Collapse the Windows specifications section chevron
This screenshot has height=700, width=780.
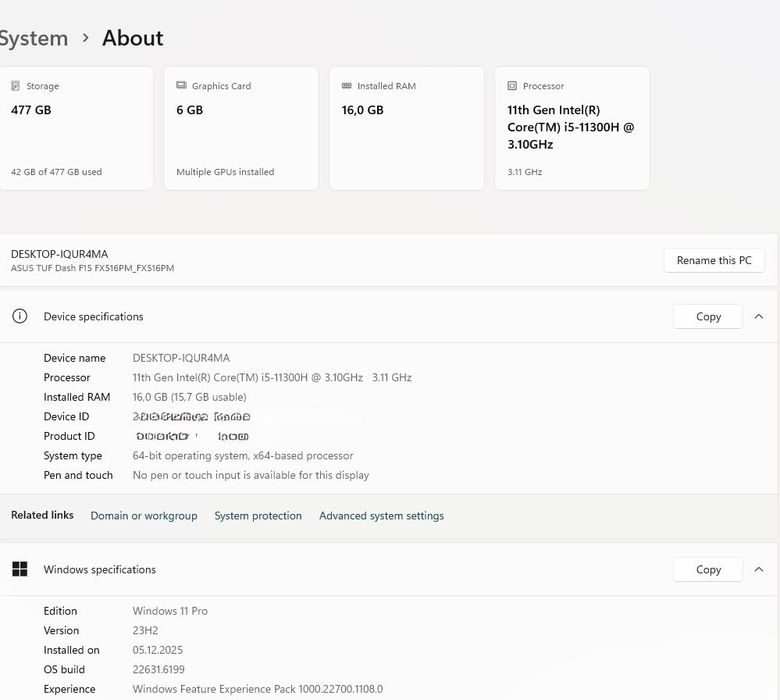point(759,569)
